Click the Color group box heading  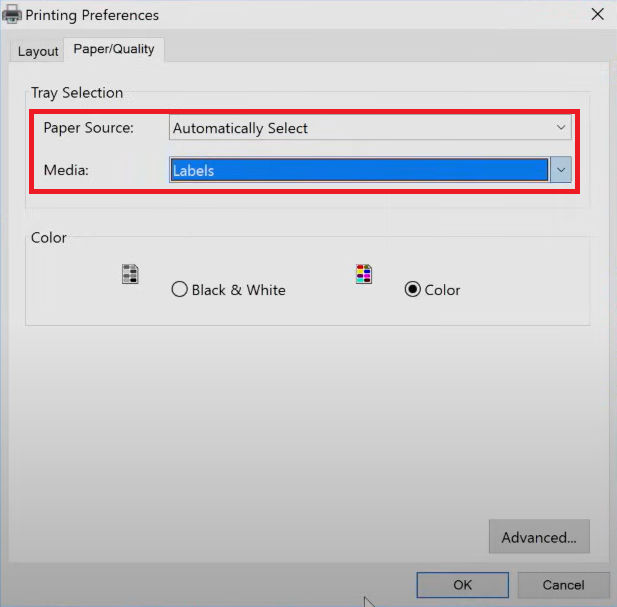pos(49,238)
